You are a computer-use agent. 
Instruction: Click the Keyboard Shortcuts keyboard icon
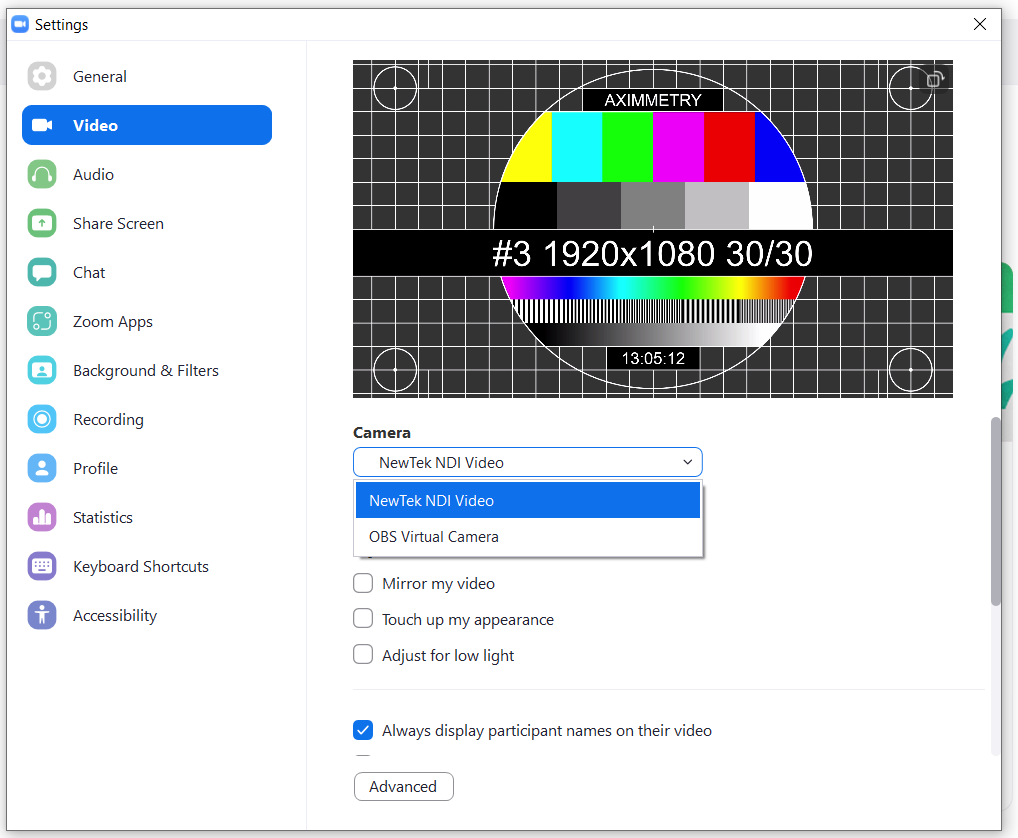(42, 567)
